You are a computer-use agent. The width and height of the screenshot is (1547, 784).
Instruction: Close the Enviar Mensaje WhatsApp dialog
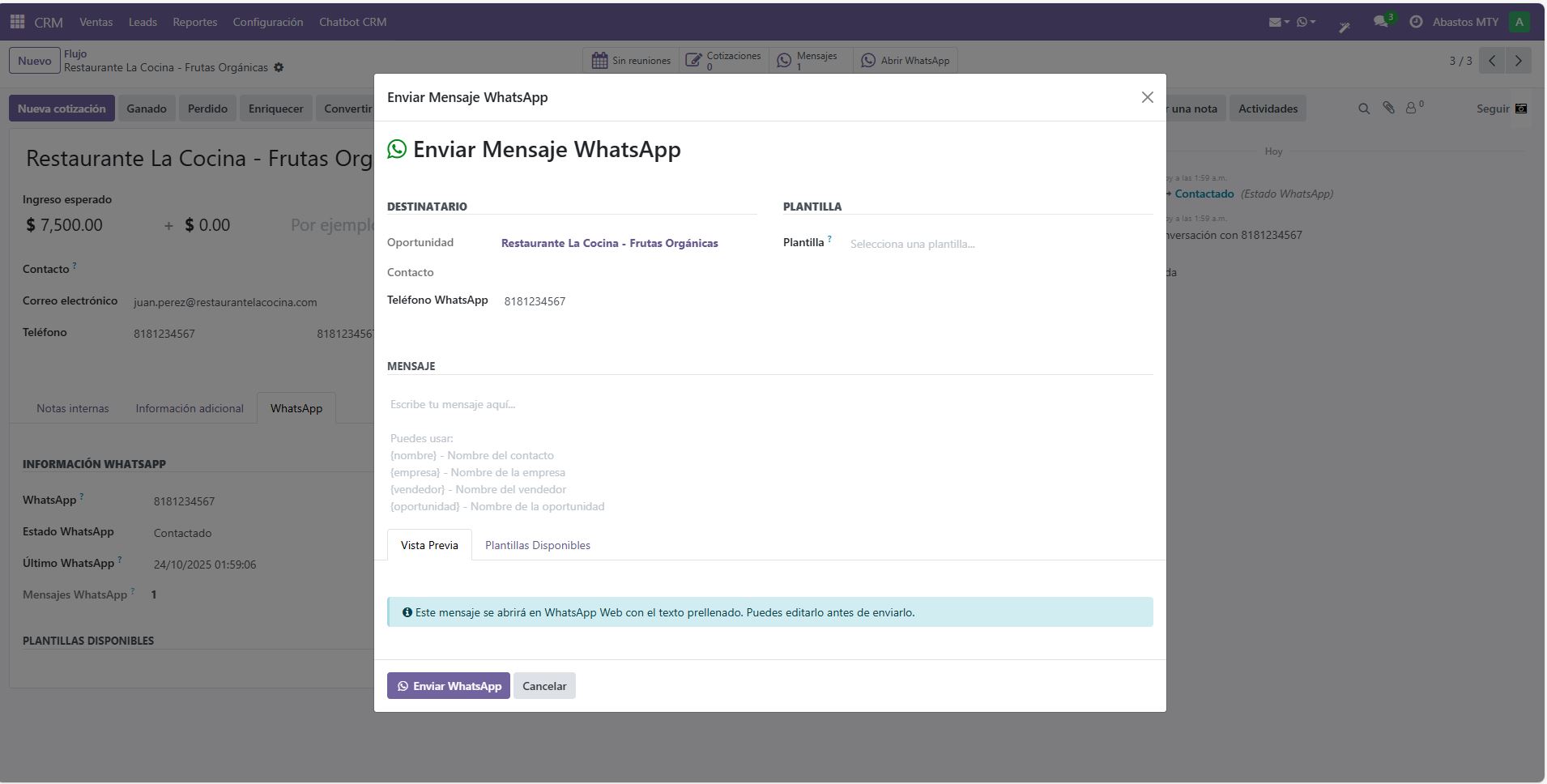pos(1147,97)
